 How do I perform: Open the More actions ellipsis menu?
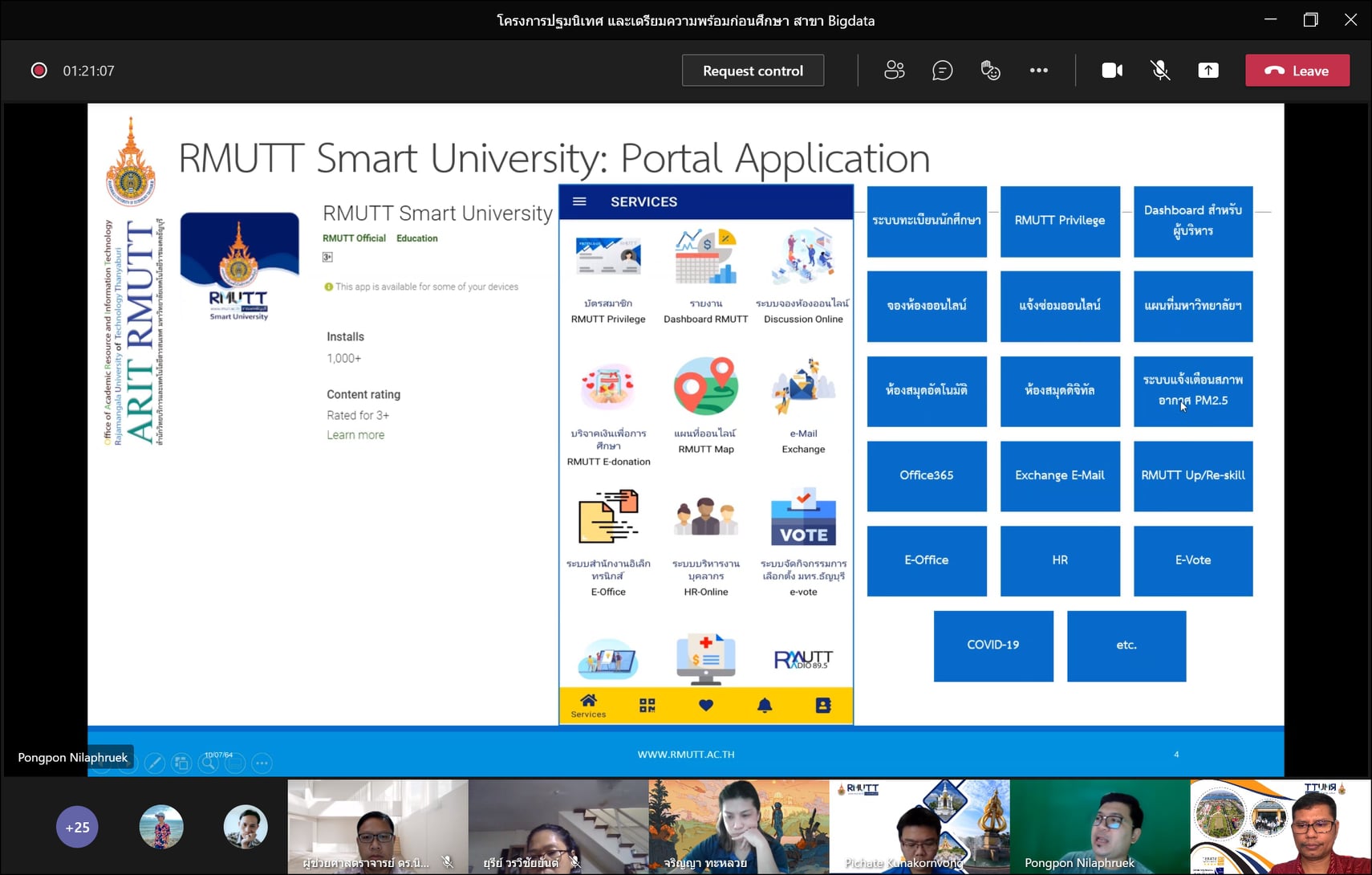(1039, 71)
